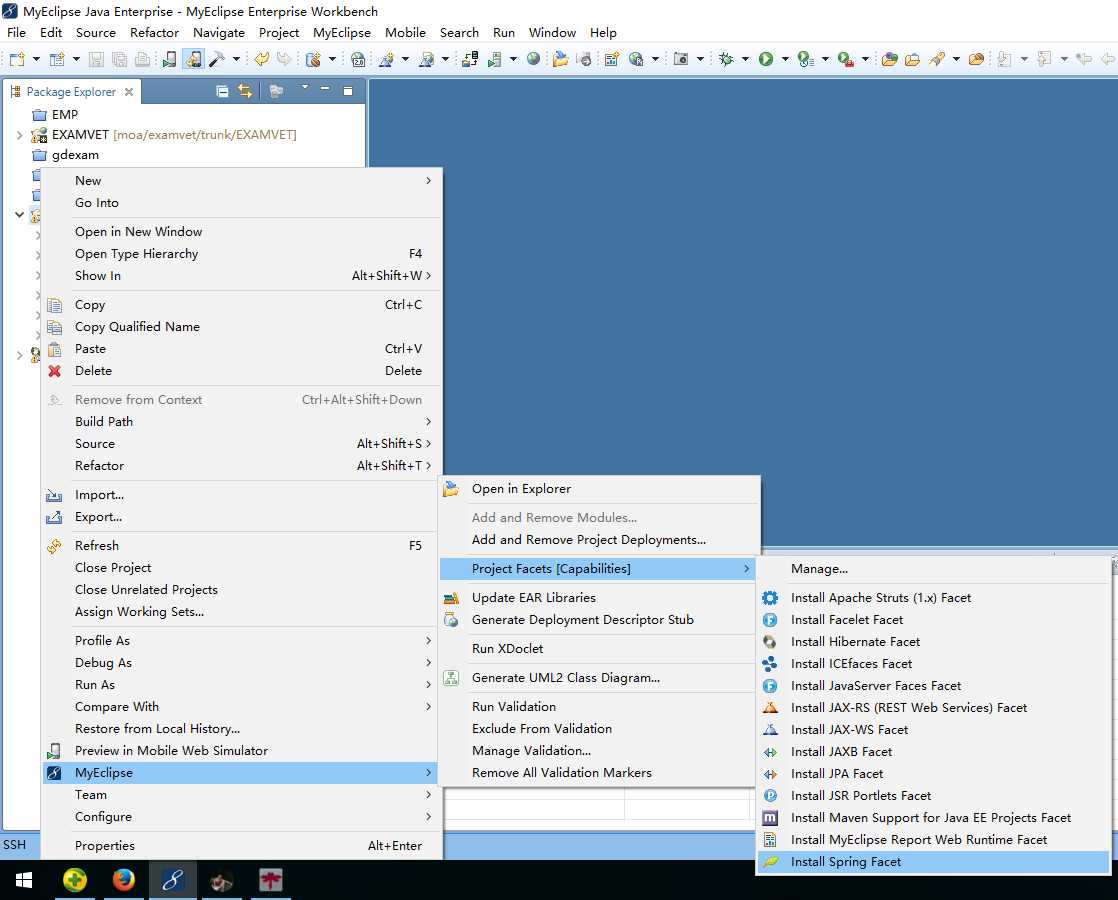This screenshot has width=1118, height=900.
Task: Open Firefox from the taskbar
Action: 123,881
